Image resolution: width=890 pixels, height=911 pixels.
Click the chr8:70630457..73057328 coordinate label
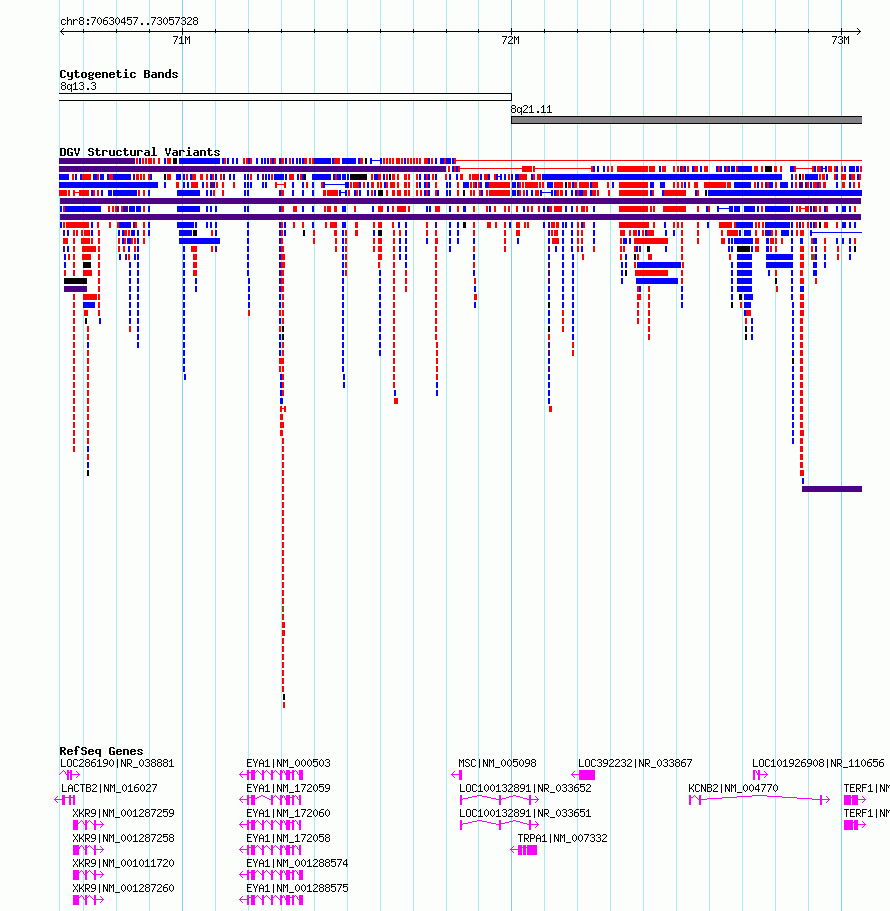coord(129,21)
